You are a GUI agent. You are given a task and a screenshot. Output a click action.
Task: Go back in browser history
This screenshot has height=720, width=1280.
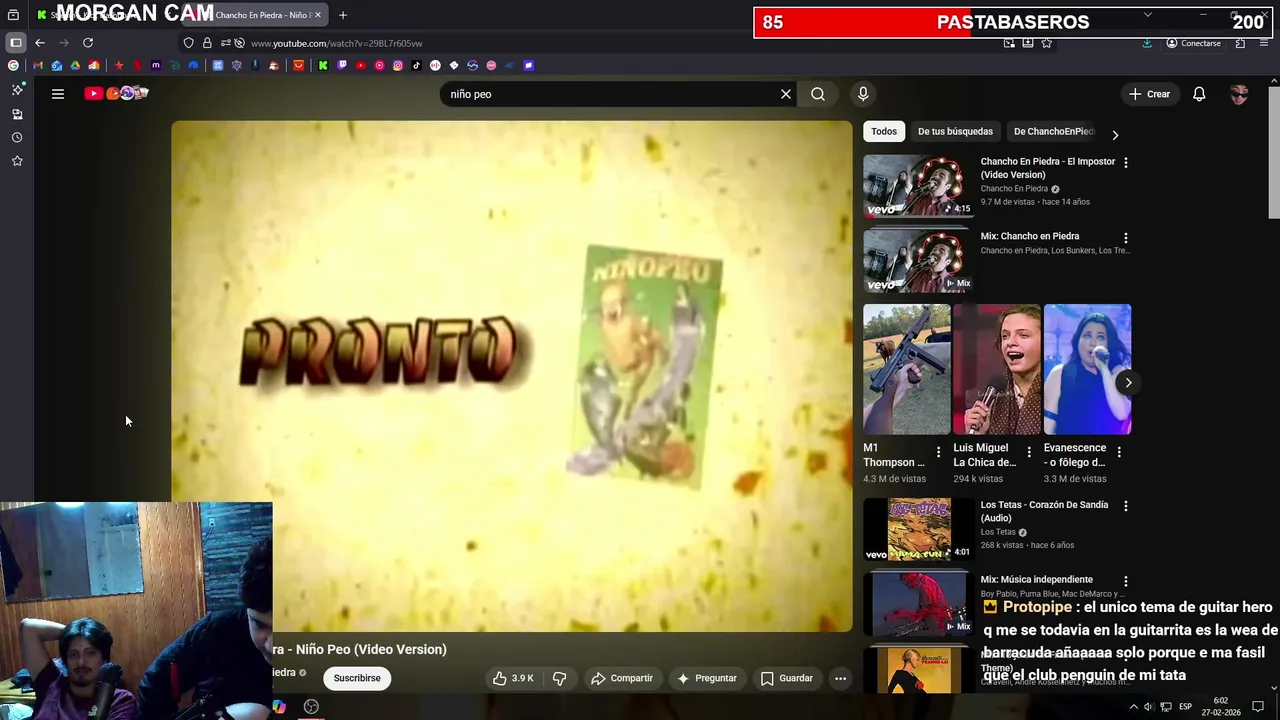click(40, 43)
